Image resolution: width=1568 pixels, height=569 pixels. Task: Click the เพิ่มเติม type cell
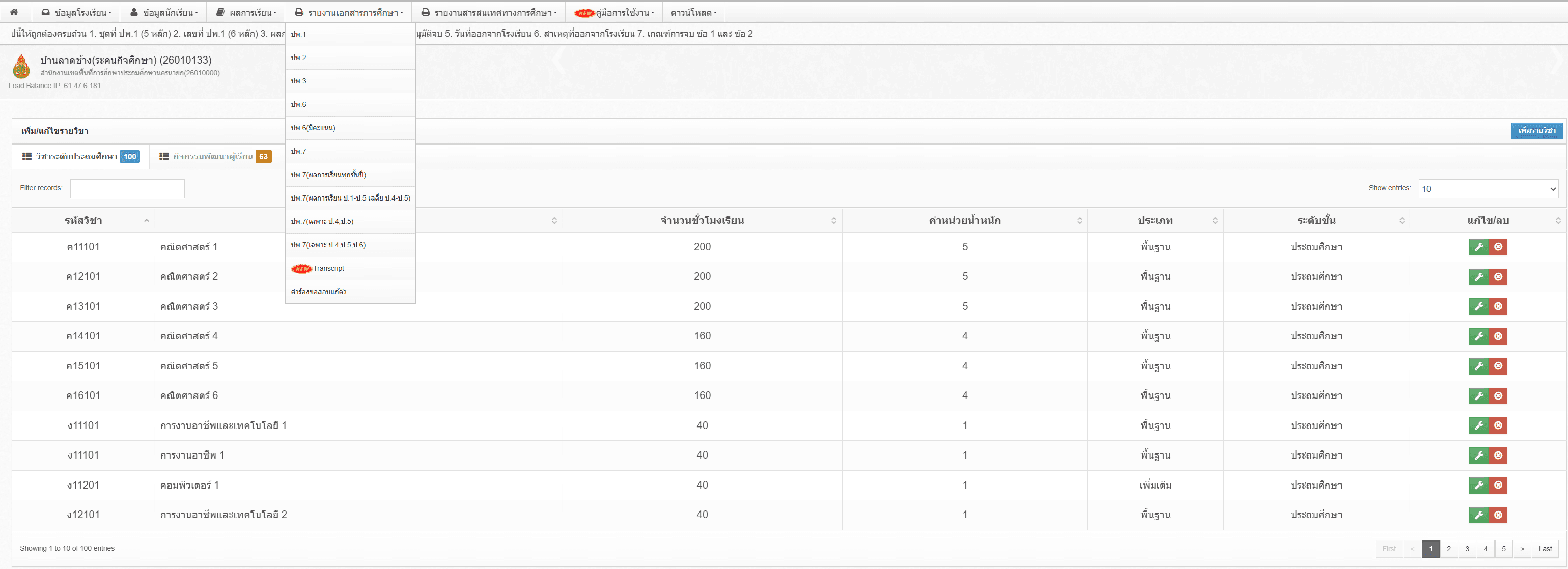click(1155, 485)
